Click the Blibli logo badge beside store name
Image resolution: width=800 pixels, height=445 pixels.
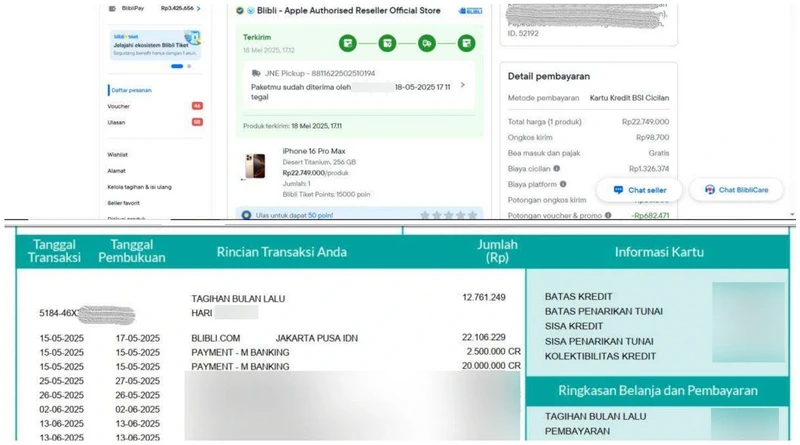click(470, 11)
